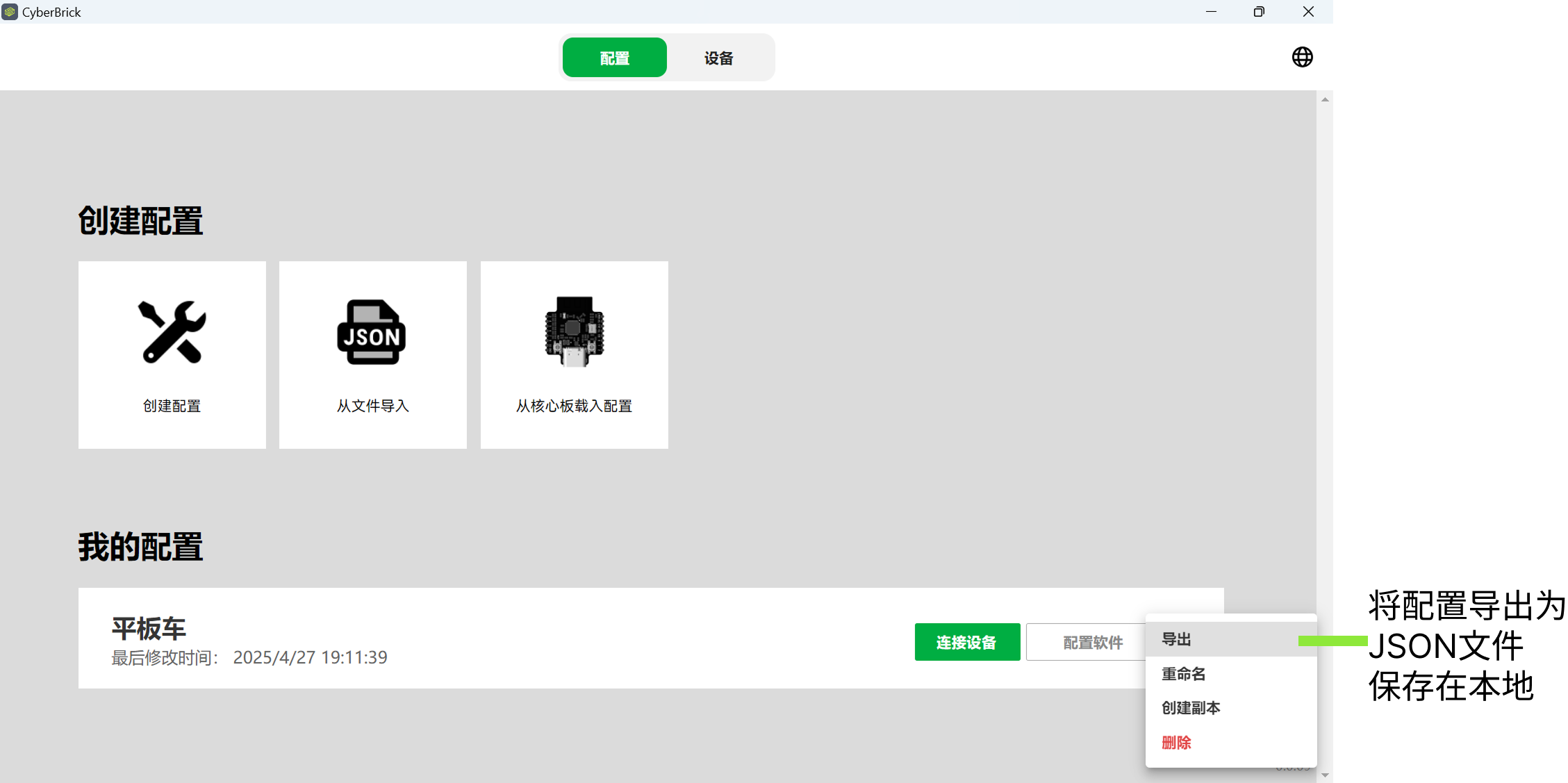Switch to the 配置 tab
1568x783 pixels.
(x=615, y=58)
